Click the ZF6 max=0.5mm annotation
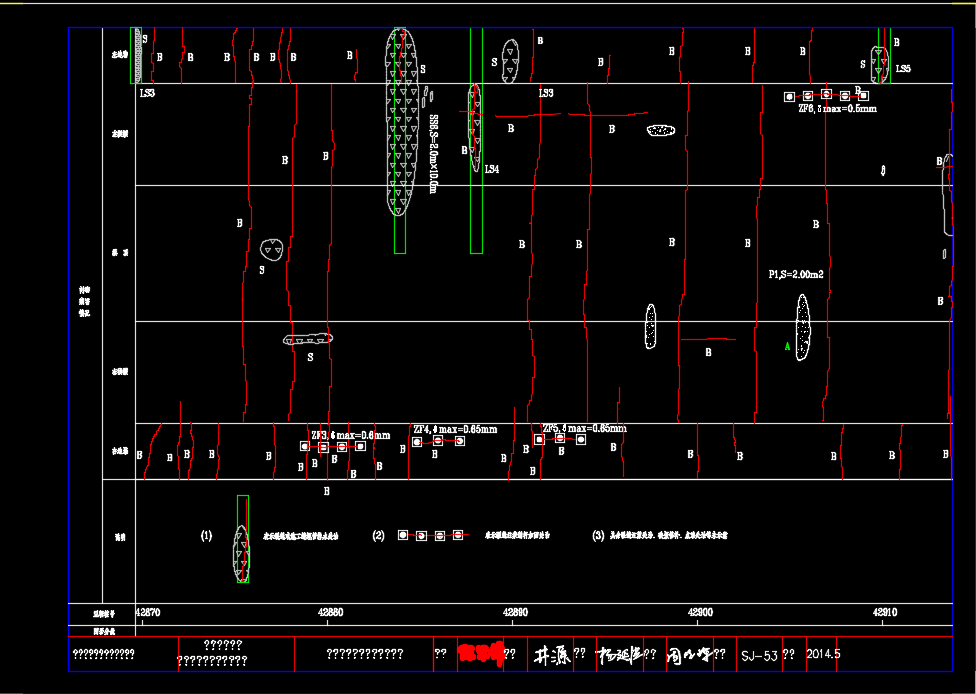This screenshot has width=976, height=694. click(837, 108)
